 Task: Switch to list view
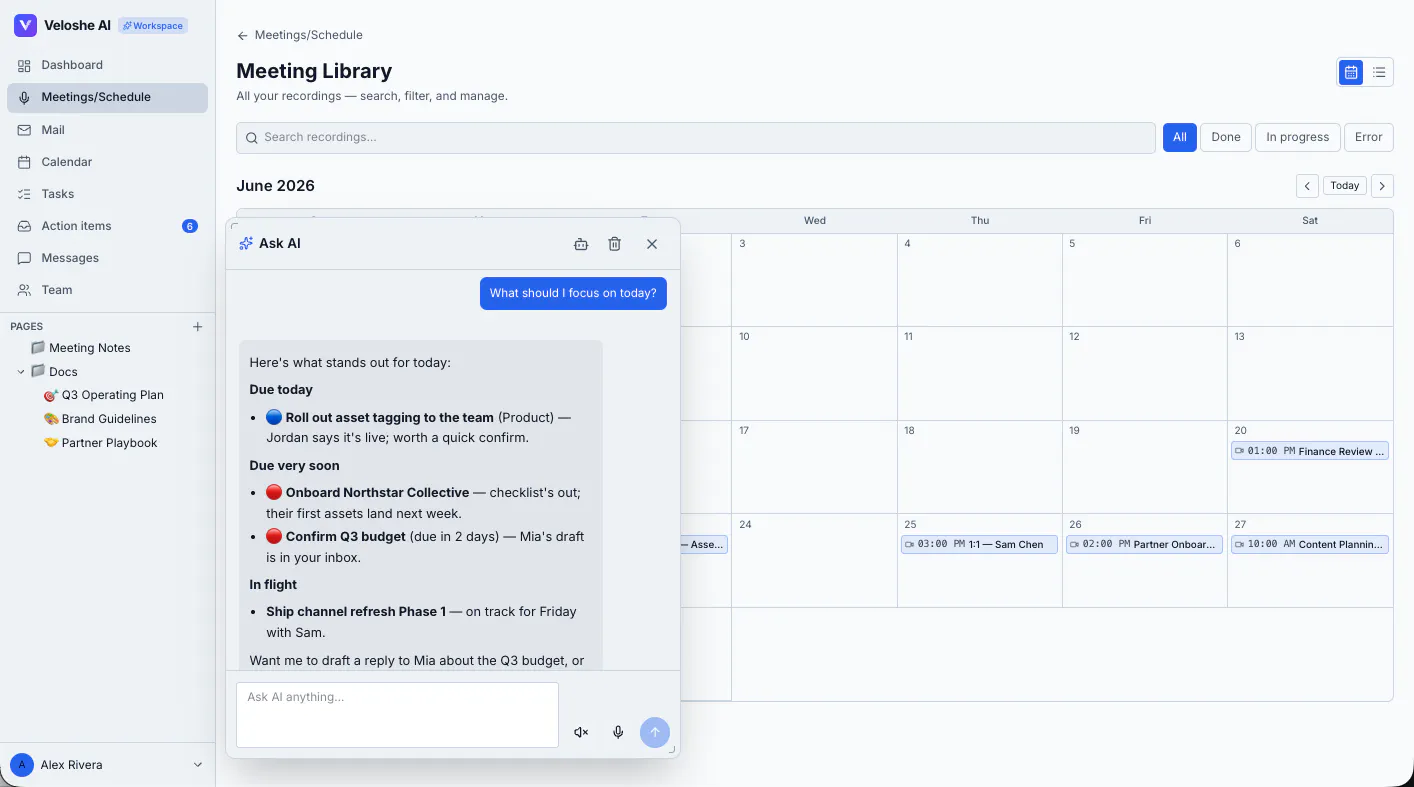[x=1379, y=72]
